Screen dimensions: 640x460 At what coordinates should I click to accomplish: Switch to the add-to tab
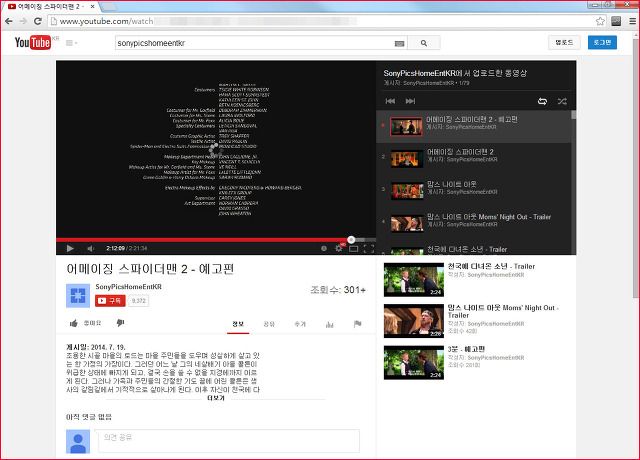pos(300,324)
